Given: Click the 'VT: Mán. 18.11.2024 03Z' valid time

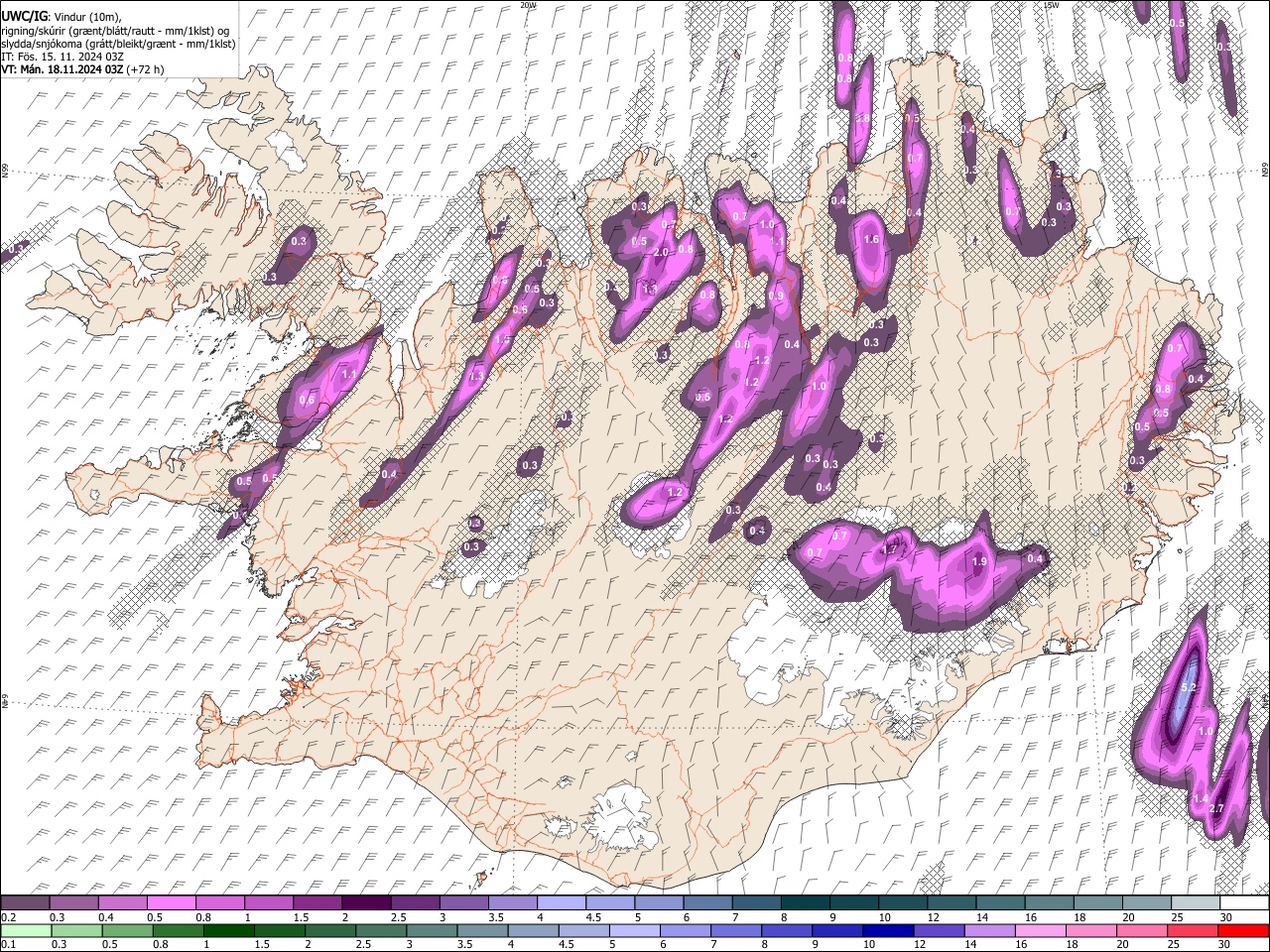Looking at the screenshot, I should tap(63, 69).
